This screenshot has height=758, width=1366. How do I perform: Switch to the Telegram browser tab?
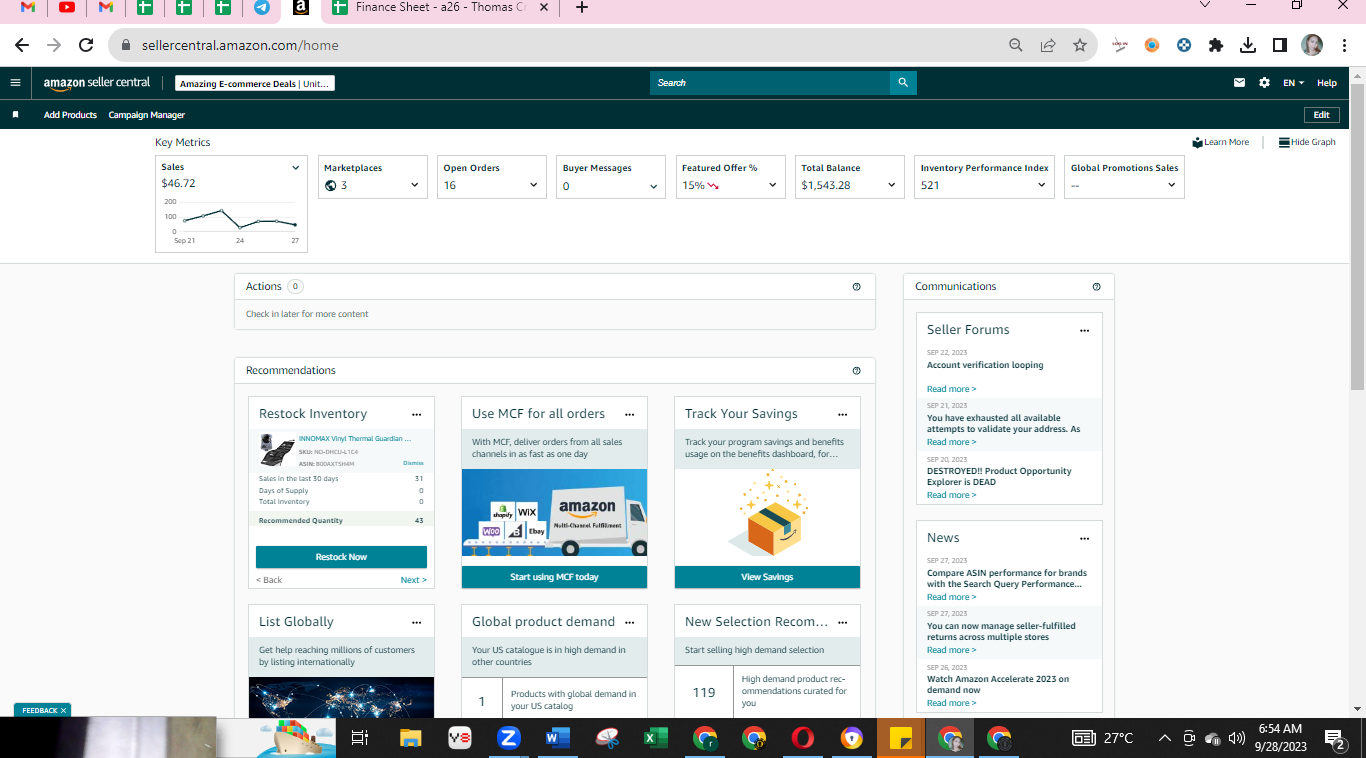coord(262,8)
